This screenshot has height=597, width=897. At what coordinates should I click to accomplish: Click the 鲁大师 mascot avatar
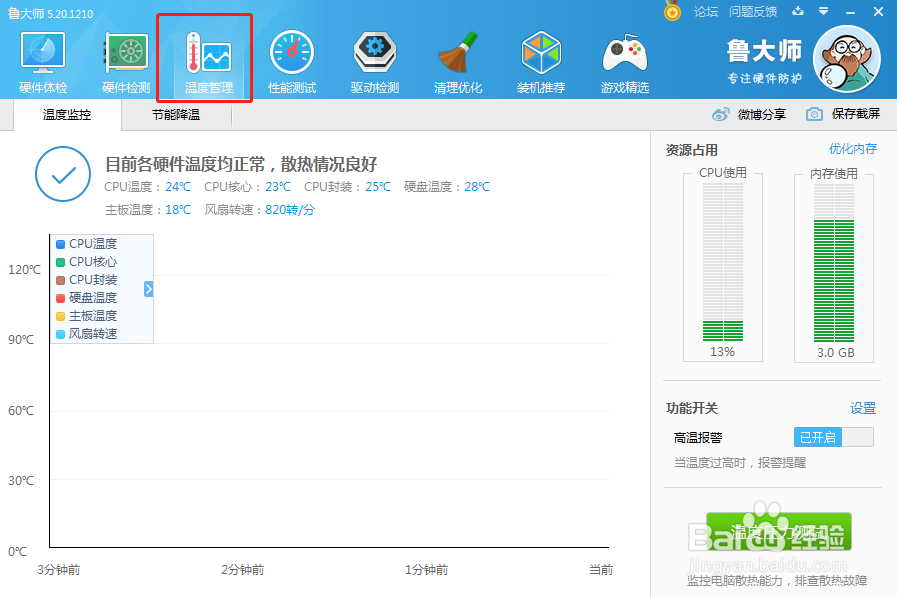click(847, 59)
